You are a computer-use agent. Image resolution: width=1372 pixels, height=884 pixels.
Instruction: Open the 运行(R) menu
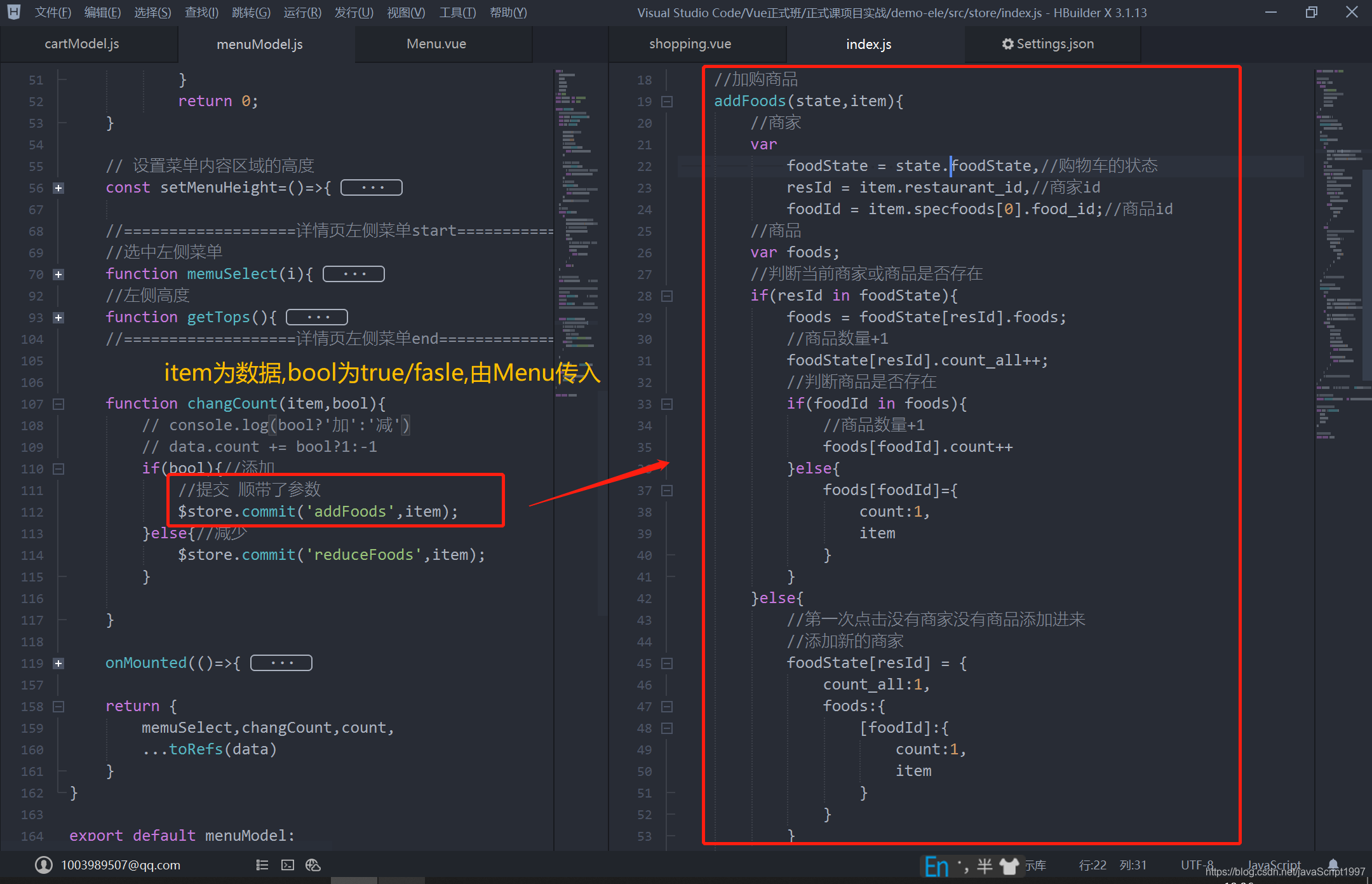click(302, 13)
